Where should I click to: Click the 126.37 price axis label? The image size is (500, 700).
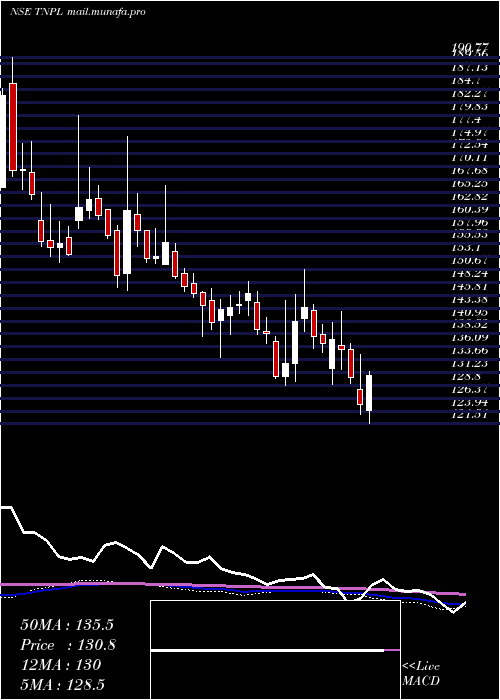(469, 390)
